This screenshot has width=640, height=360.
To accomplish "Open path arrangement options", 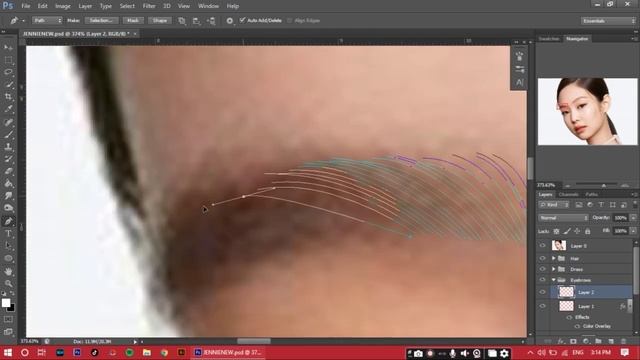I will click(211, 20).
